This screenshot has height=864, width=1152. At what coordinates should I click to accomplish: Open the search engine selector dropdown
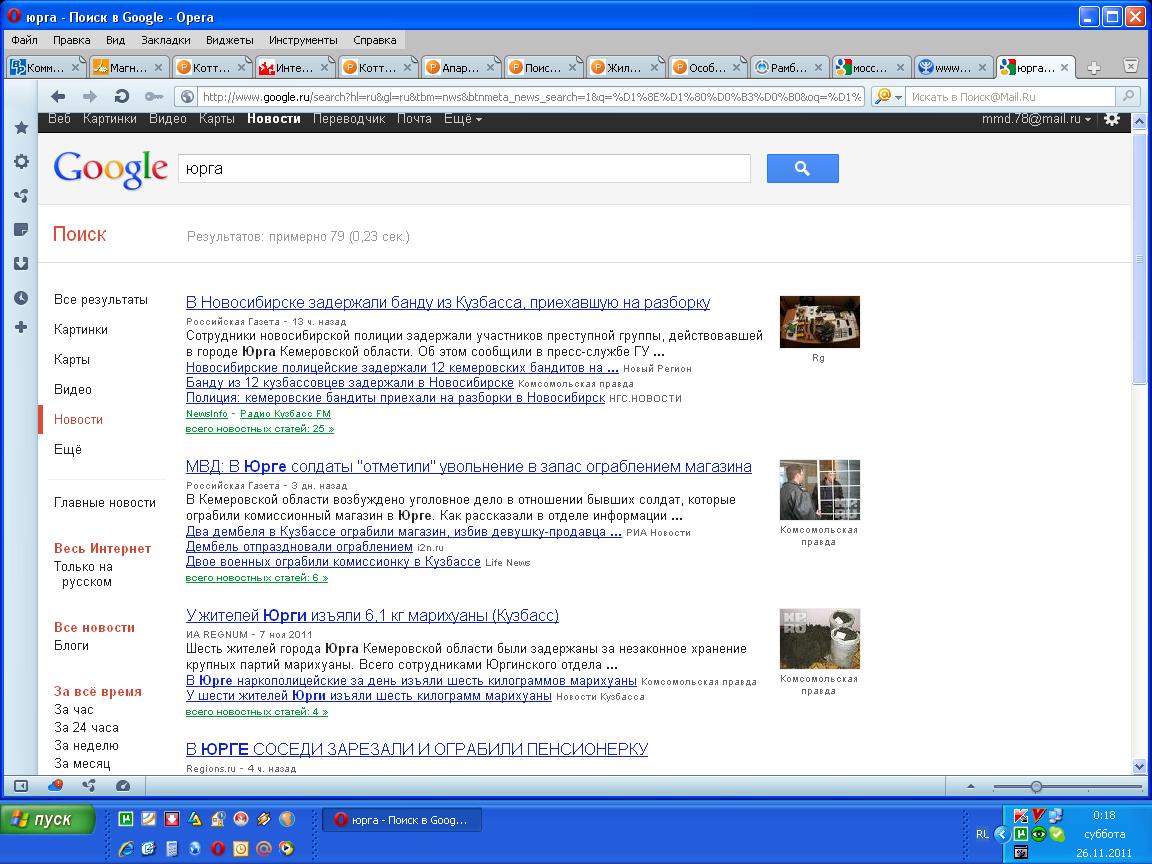(x=887, y=97)
